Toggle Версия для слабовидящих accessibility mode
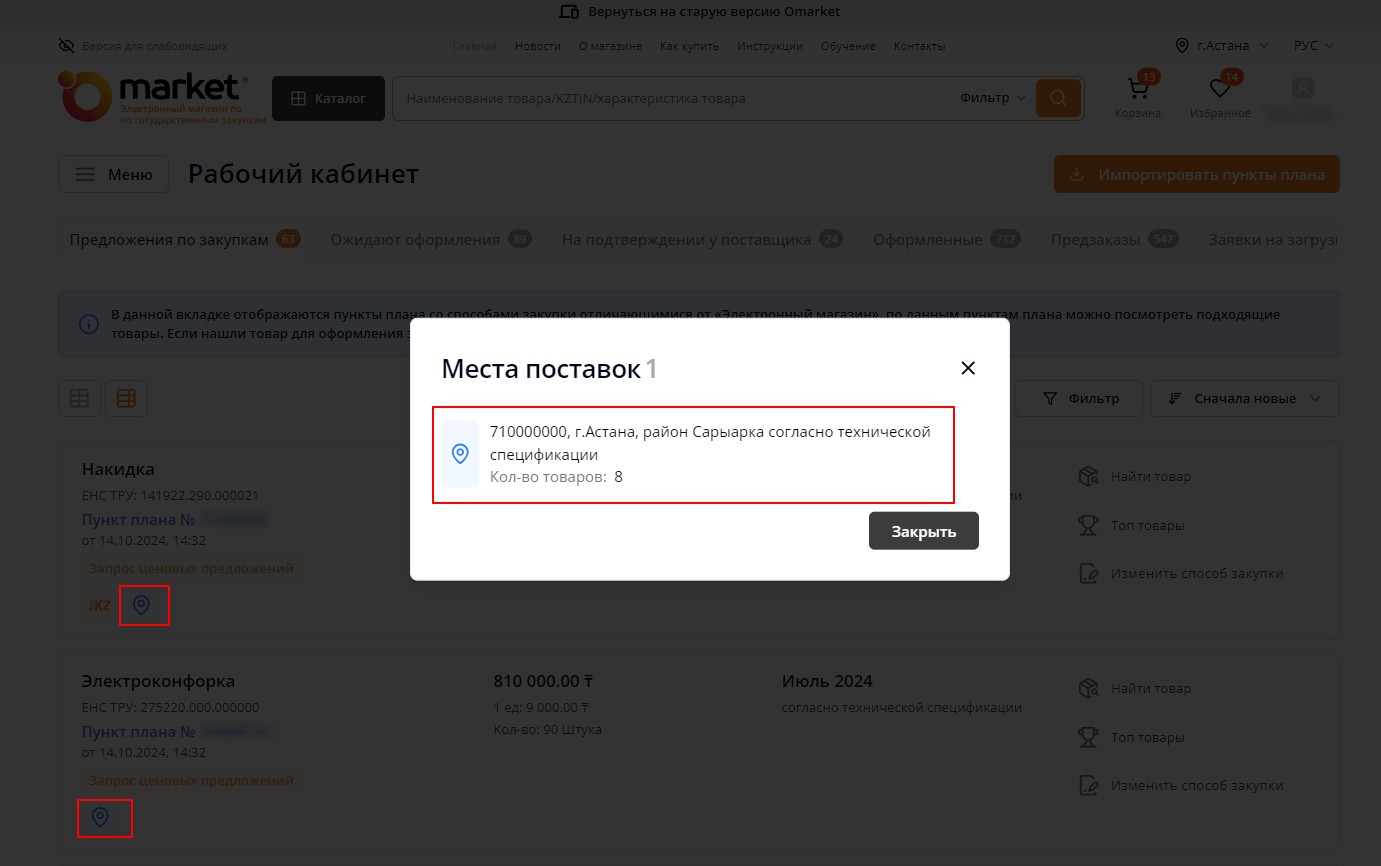 143,46
